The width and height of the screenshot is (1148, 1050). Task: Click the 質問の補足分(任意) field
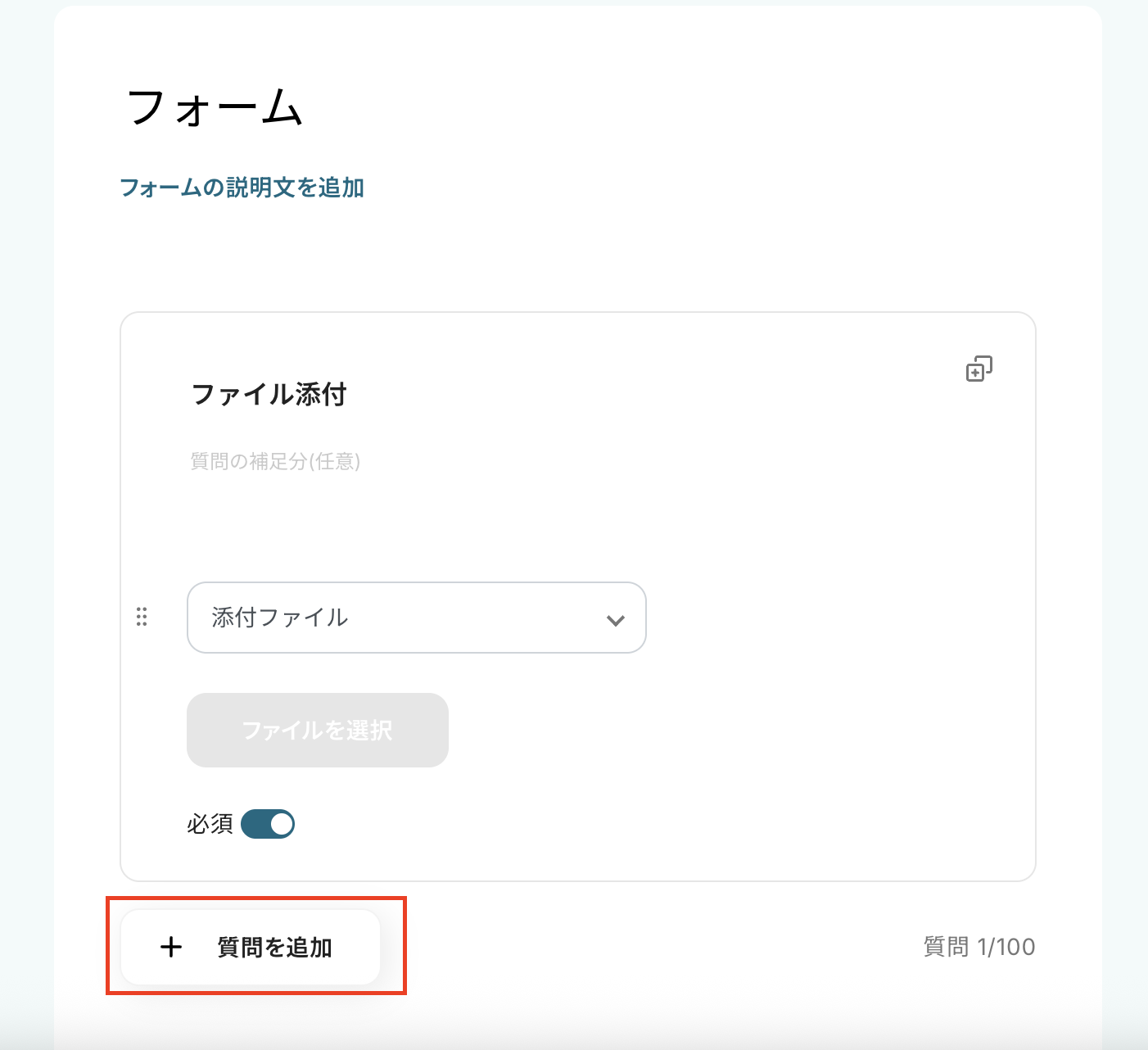coord(275,462)
